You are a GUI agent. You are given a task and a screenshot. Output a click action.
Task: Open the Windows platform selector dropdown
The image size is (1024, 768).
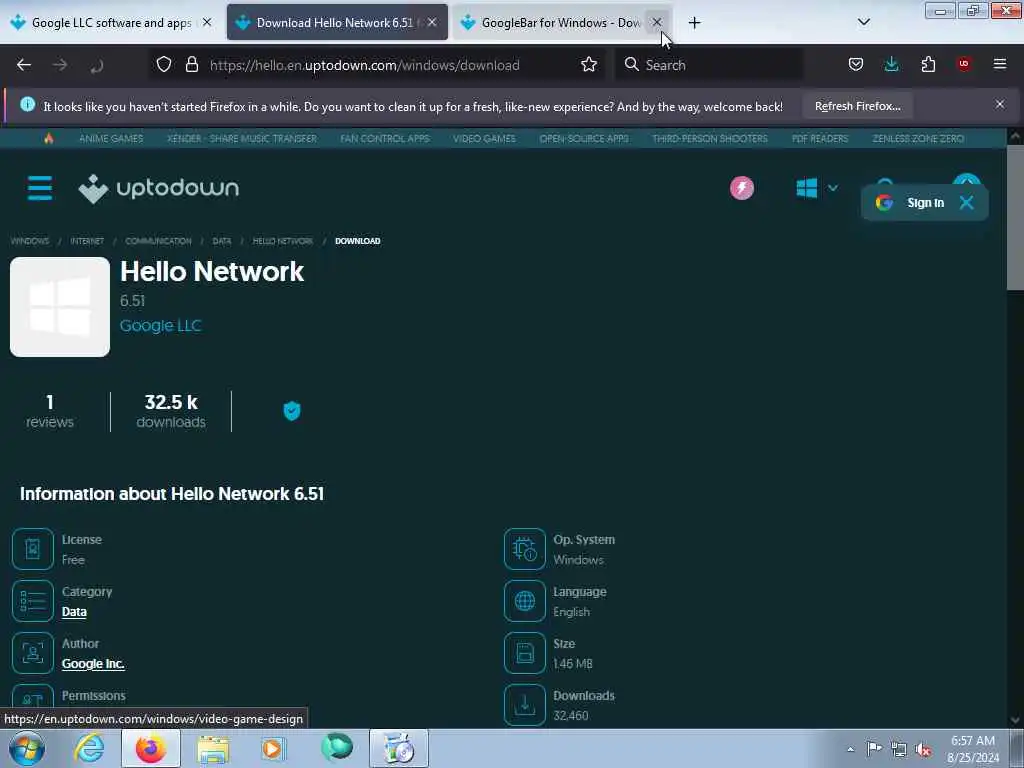(x=816, y=188)
